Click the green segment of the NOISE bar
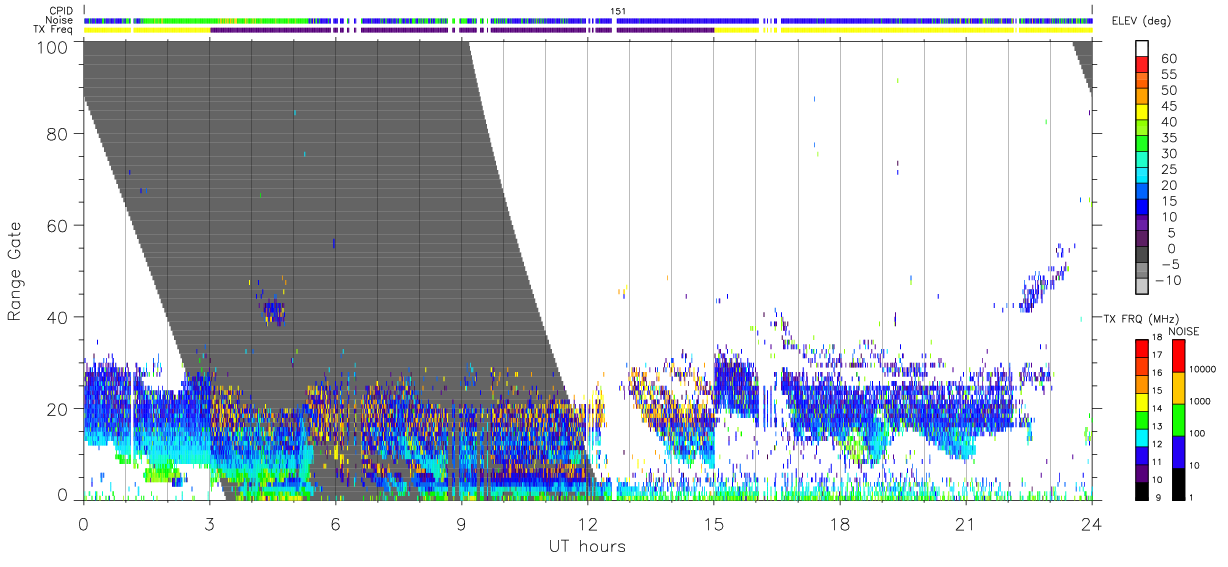This screenshot has height=567, width=1228. pyautogui.click(x=1178, y=420)
